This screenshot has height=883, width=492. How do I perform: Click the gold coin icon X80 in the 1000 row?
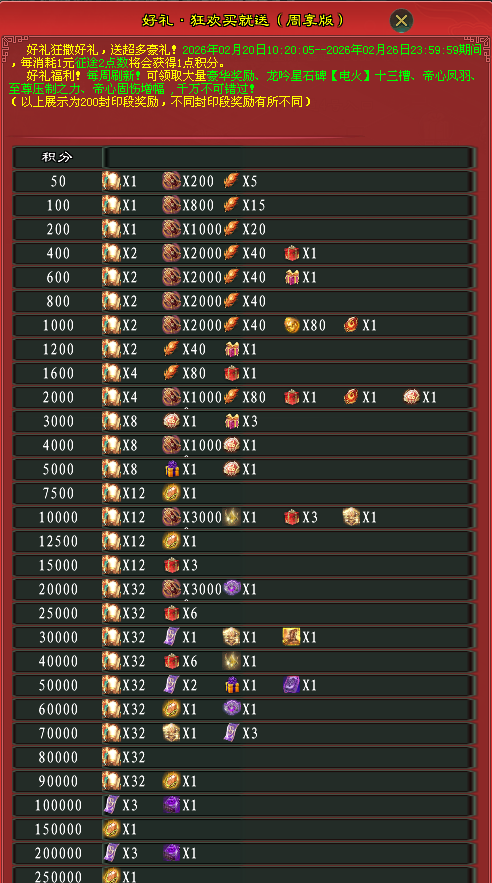[x=292, y=325]
